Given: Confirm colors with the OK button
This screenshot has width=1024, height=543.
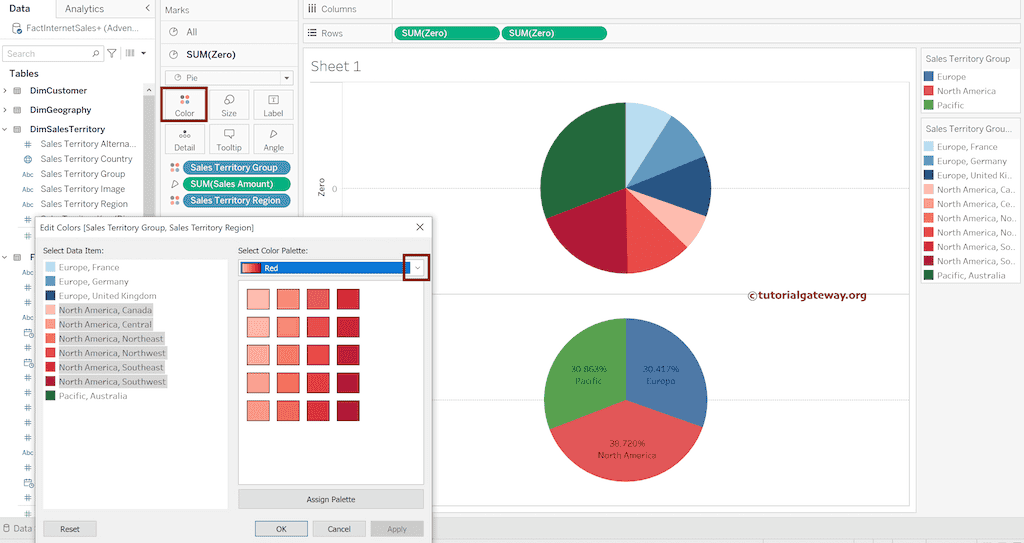Looking at the screenshot, I should pyautogui.click(x=281, y=529).
